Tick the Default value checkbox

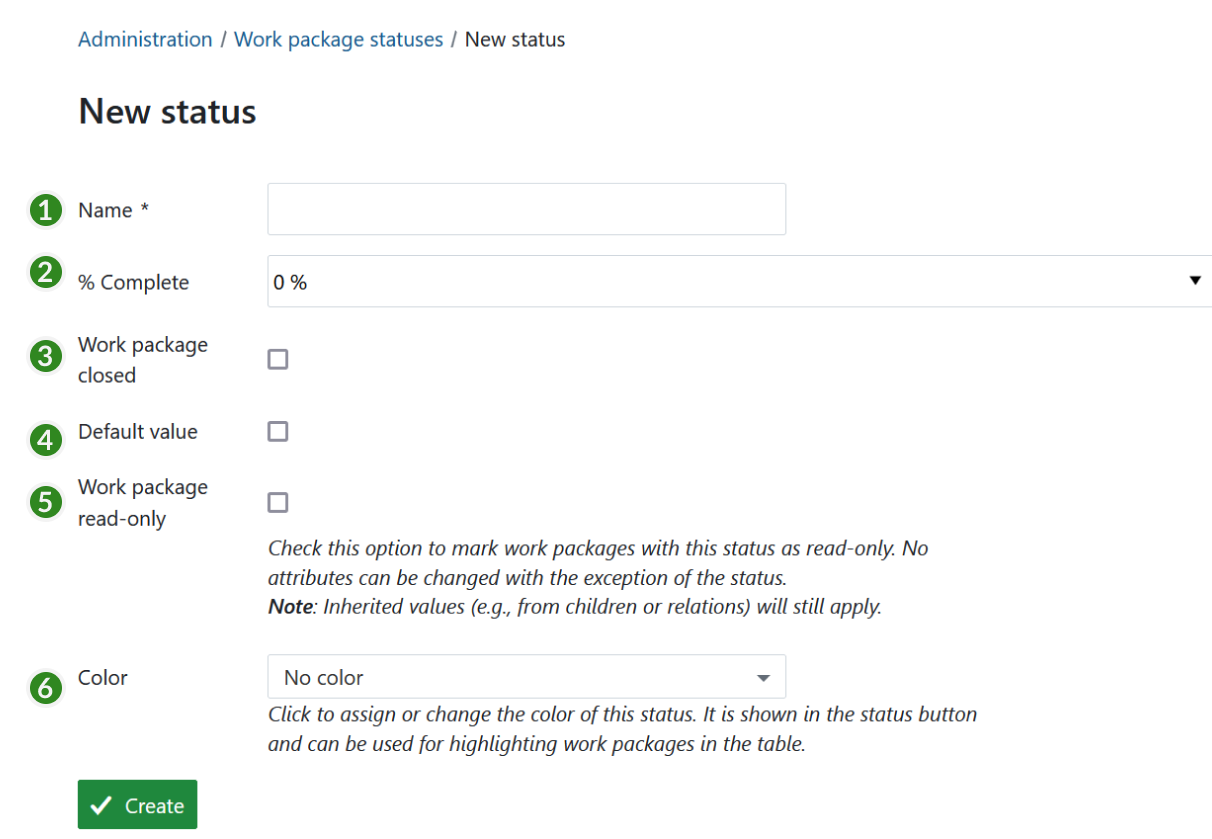pos(278,431)
